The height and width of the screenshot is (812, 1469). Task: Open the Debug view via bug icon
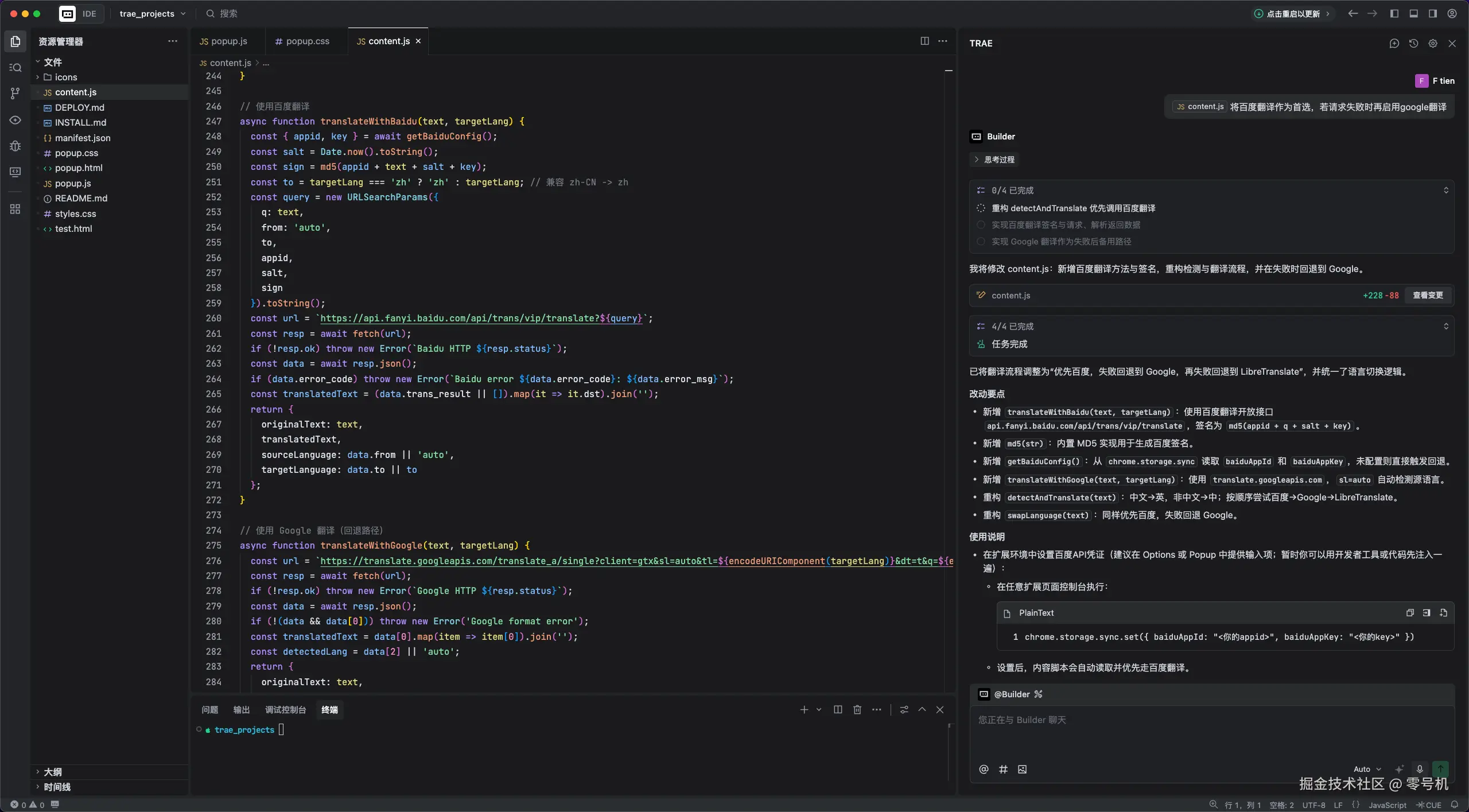click(x=15, y=146)
